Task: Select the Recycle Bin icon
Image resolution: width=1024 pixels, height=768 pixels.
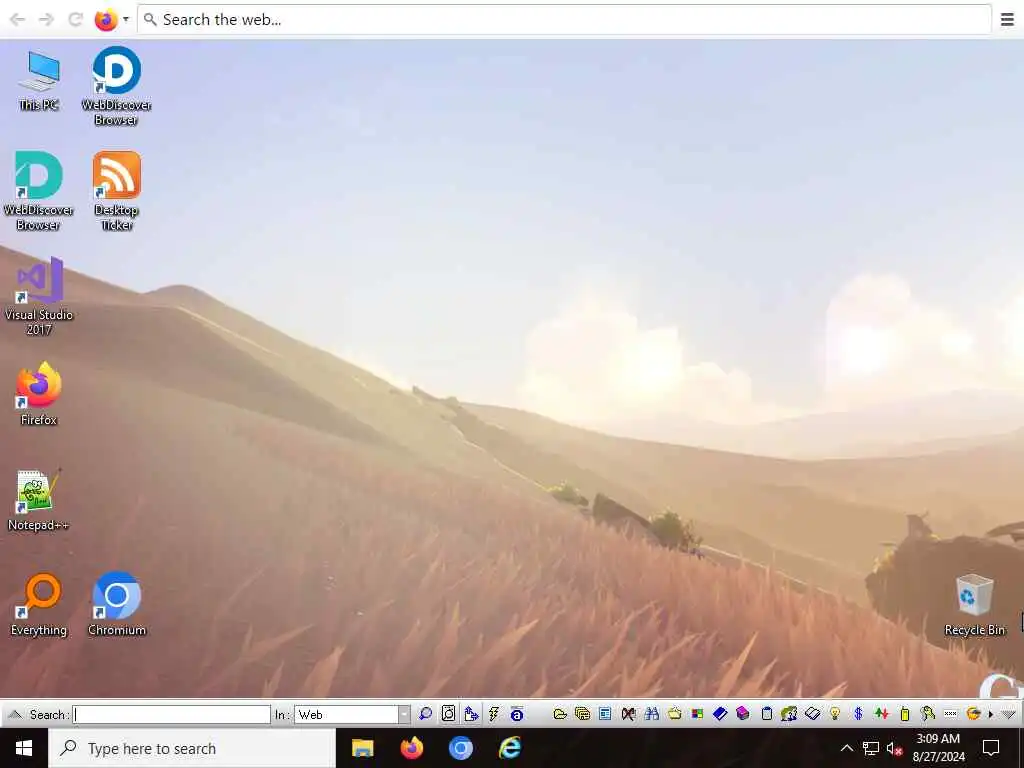Action: tap(974, 604)
